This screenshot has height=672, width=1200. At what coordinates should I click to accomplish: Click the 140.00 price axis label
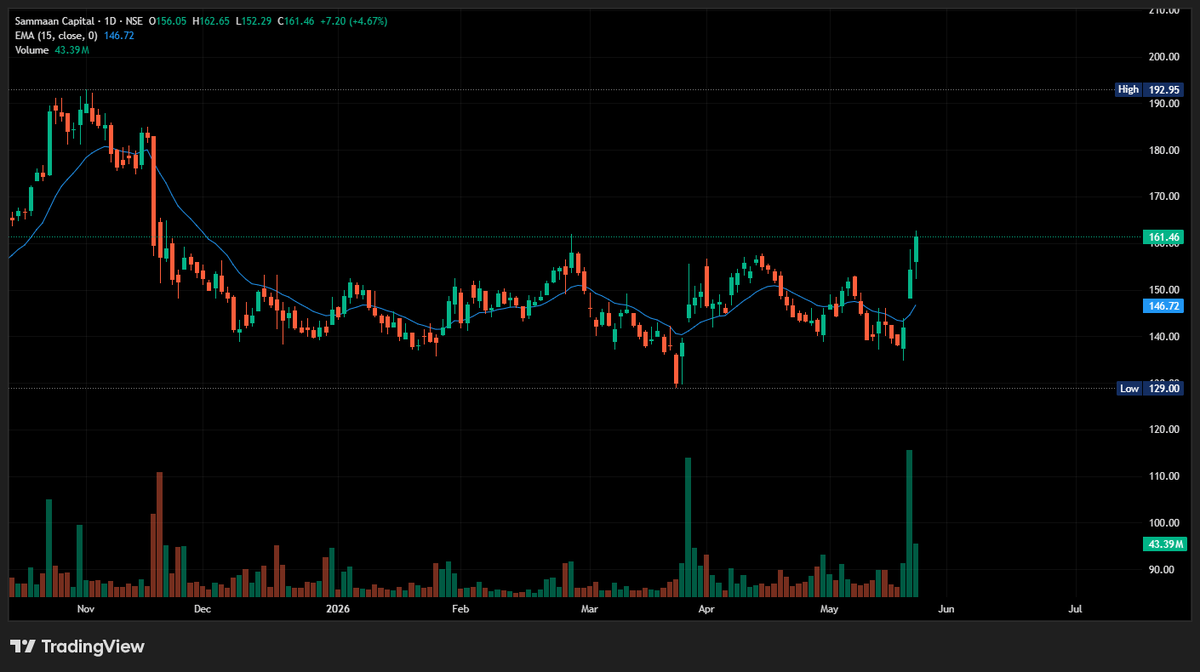[x=1166, y=336]
